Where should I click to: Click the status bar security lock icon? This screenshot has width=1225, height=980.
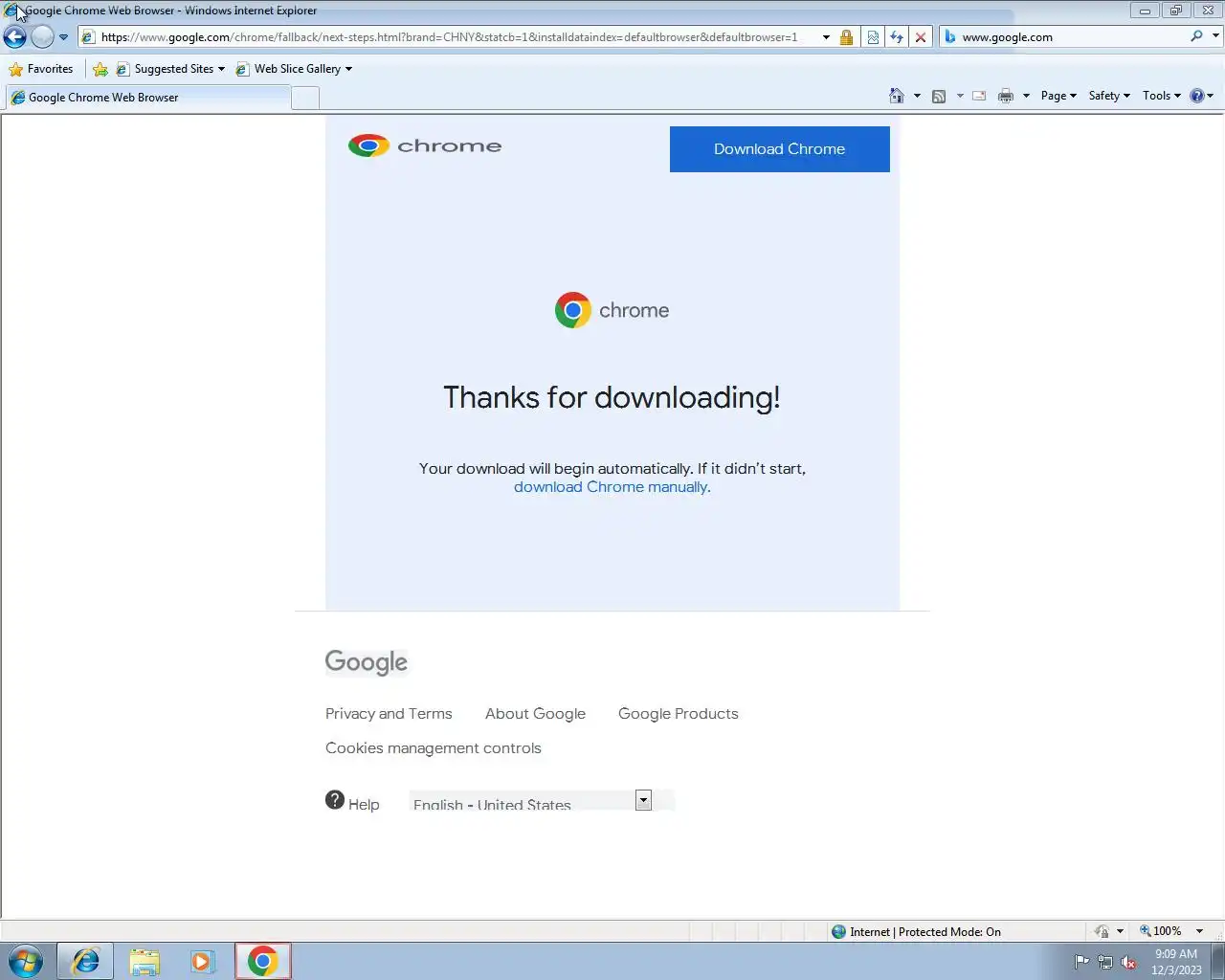(1102, 931)
